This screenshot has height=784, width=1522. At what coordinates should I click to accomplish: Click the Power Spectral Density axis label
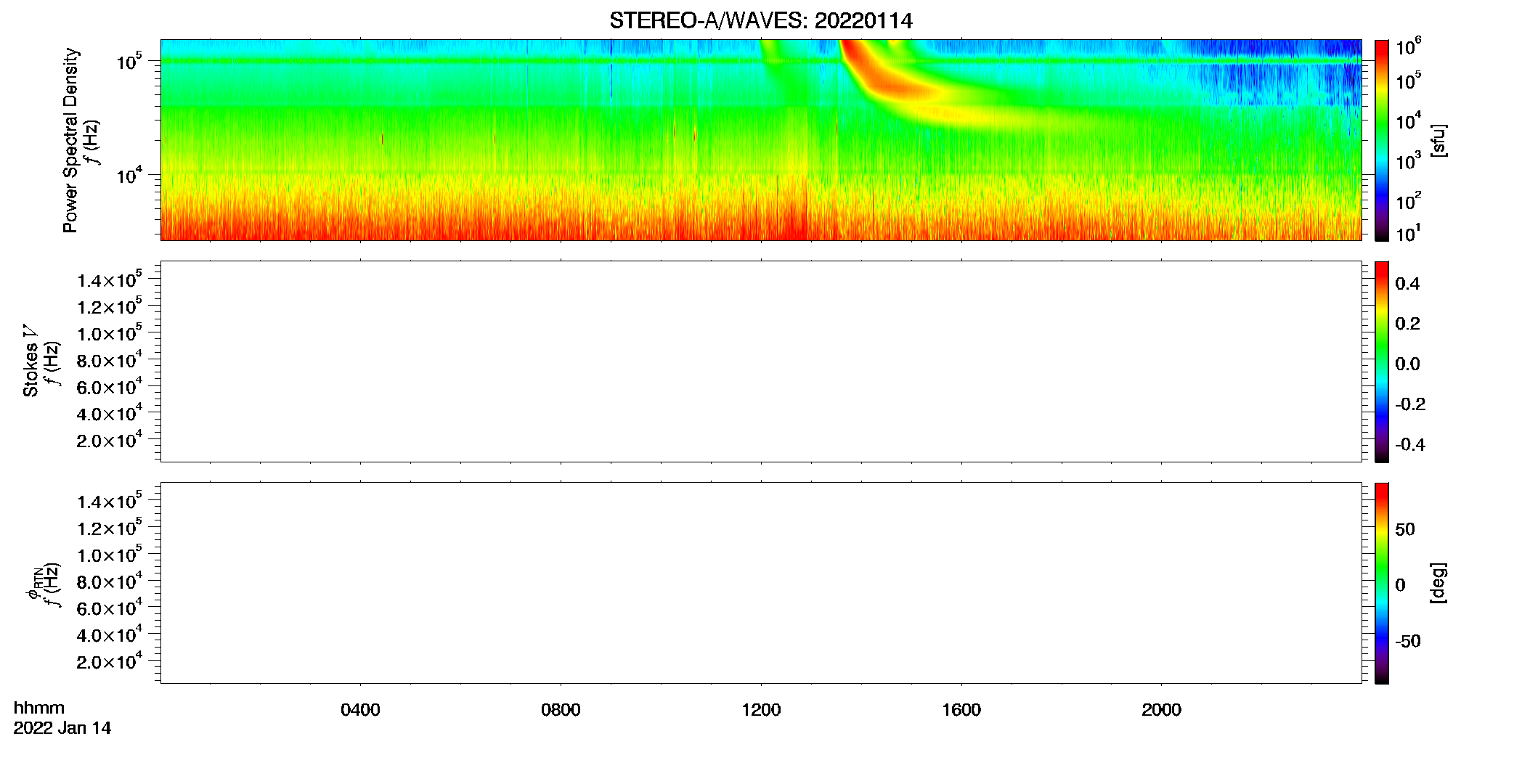70,140
